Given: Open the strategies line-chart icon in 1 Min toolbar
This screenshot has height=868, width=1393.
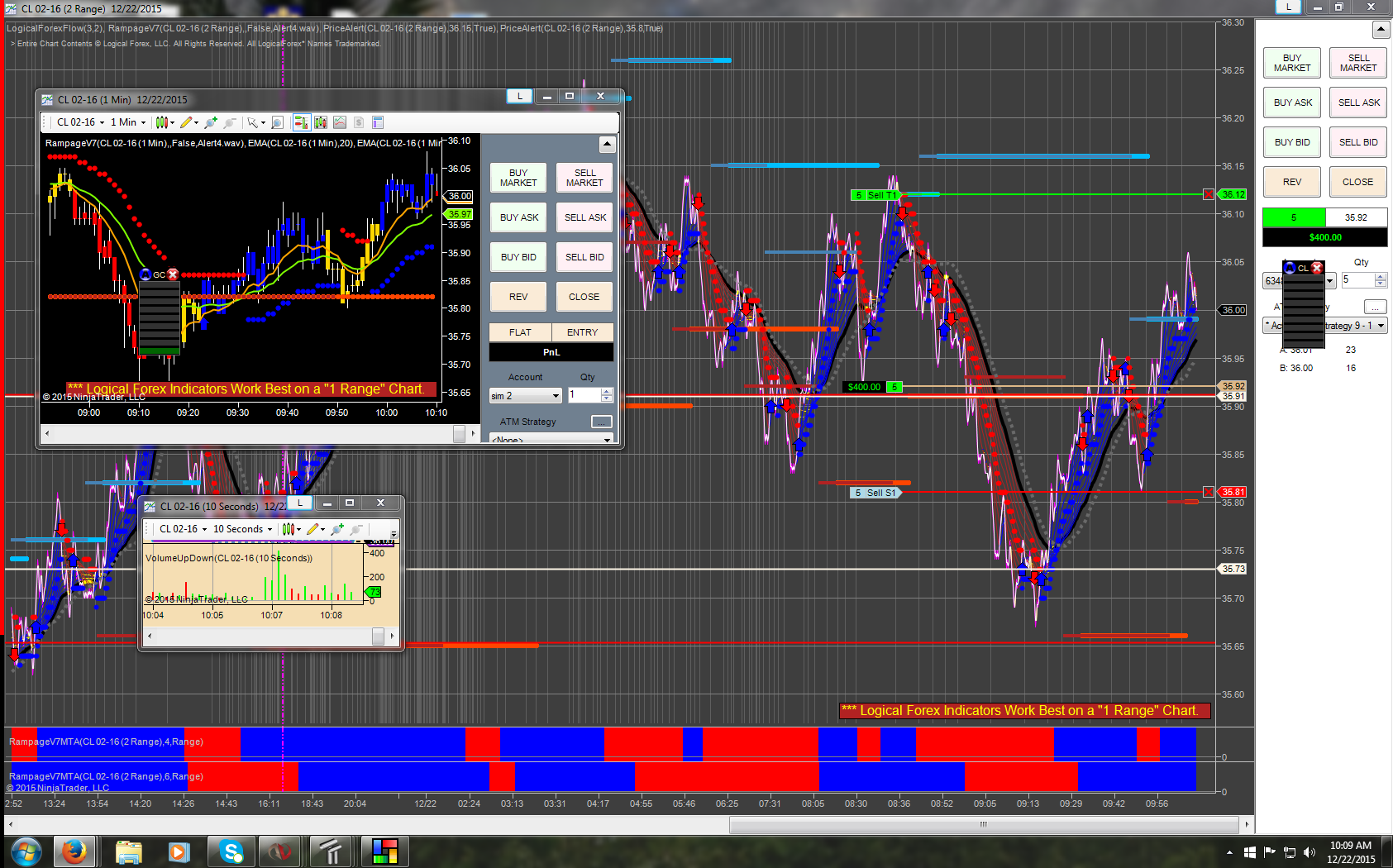Looking at the screenshot, I should coord(340,122).
